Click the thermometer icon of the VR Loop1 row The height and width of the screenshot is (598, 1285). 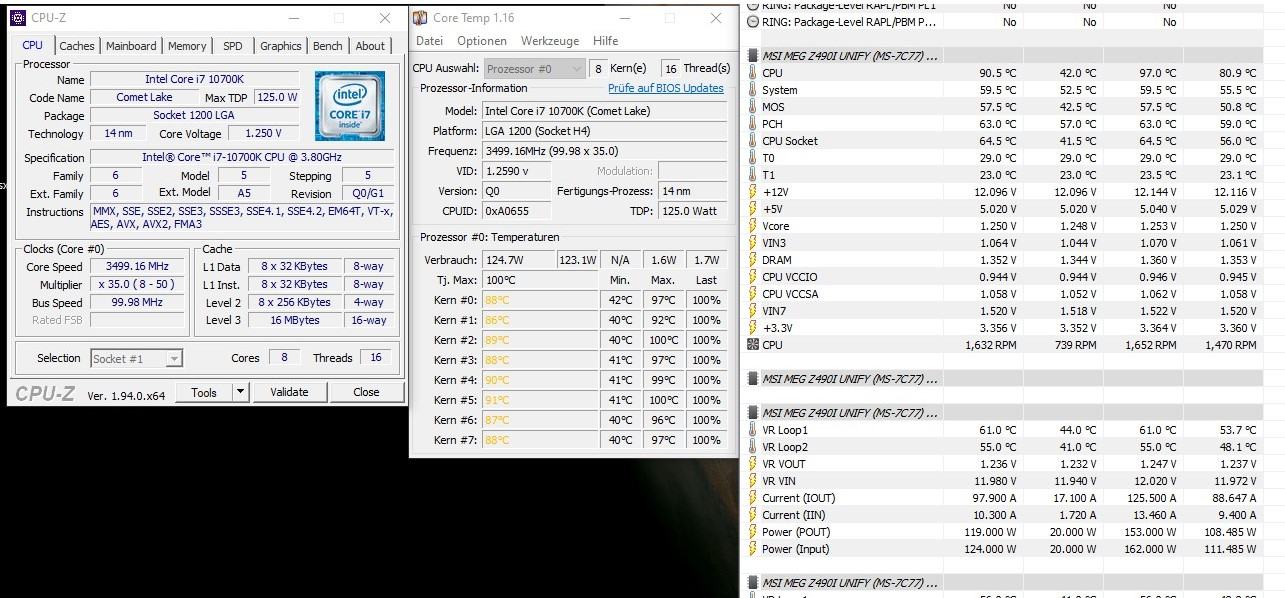pos(753,430)
